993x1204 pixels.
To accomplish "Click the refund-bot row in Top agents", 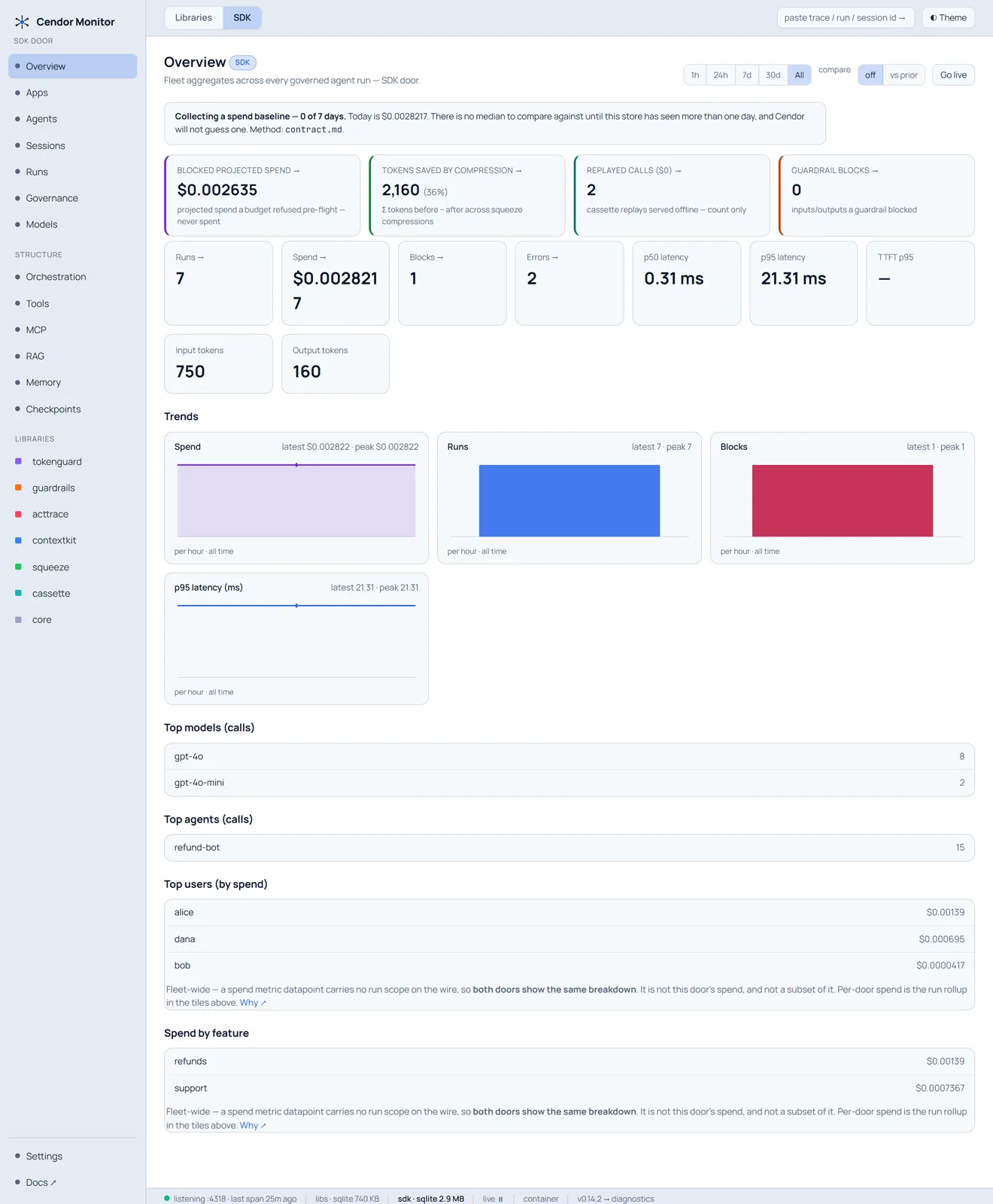I will (569, 847).
